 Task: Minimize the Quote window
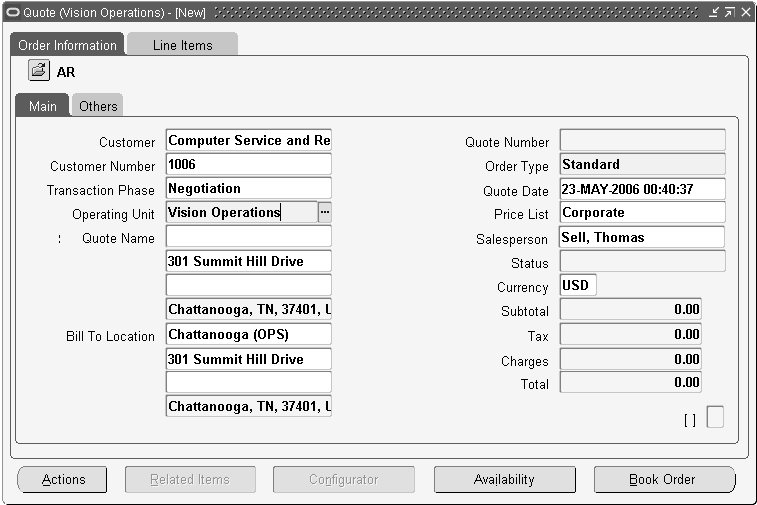click(714, 12)
